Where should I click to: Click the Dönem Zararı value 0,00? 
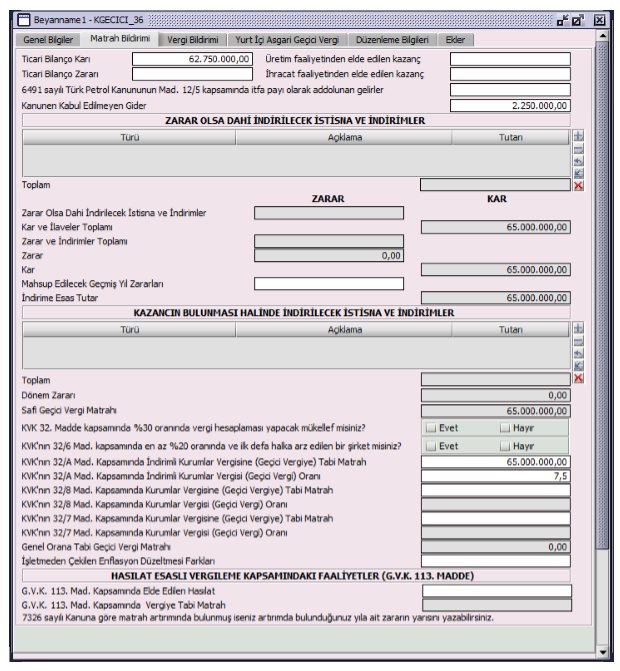495,395
